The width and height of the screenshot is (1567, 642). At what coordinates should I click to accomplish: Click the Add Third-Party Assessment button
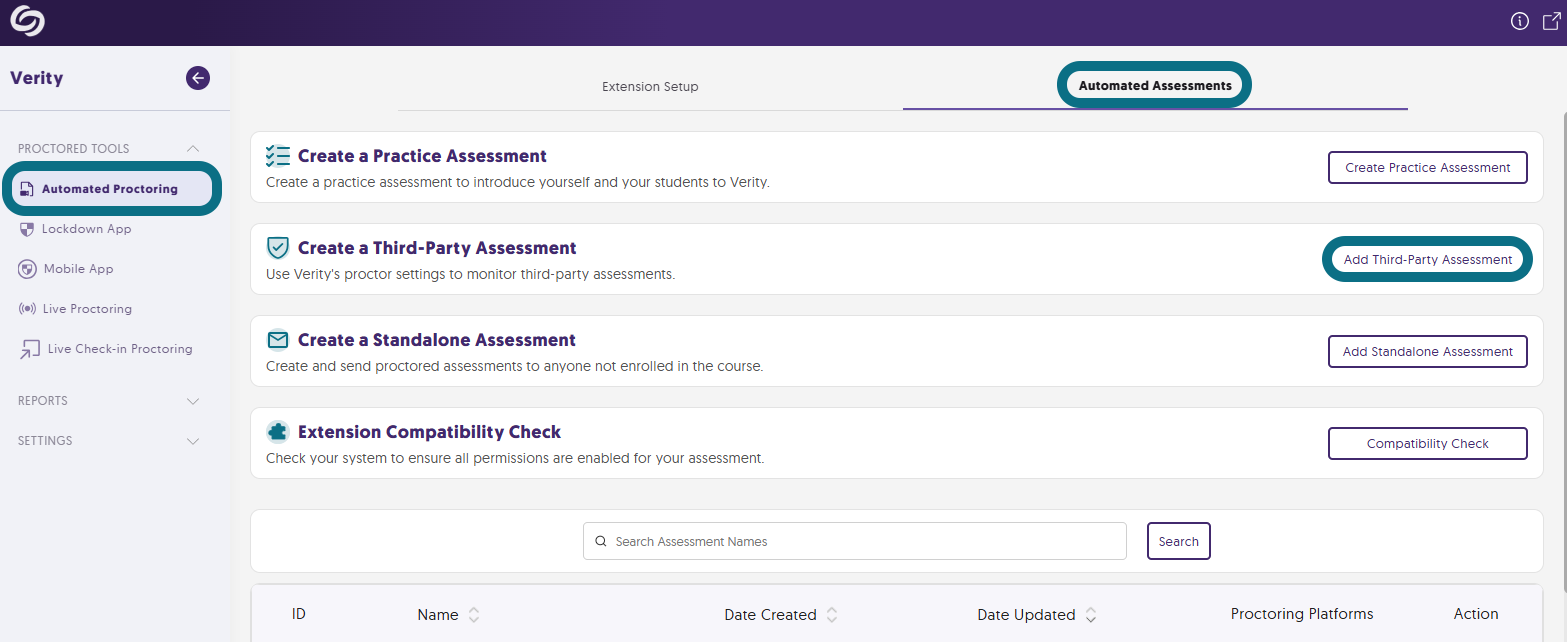tap(1427, 259)
